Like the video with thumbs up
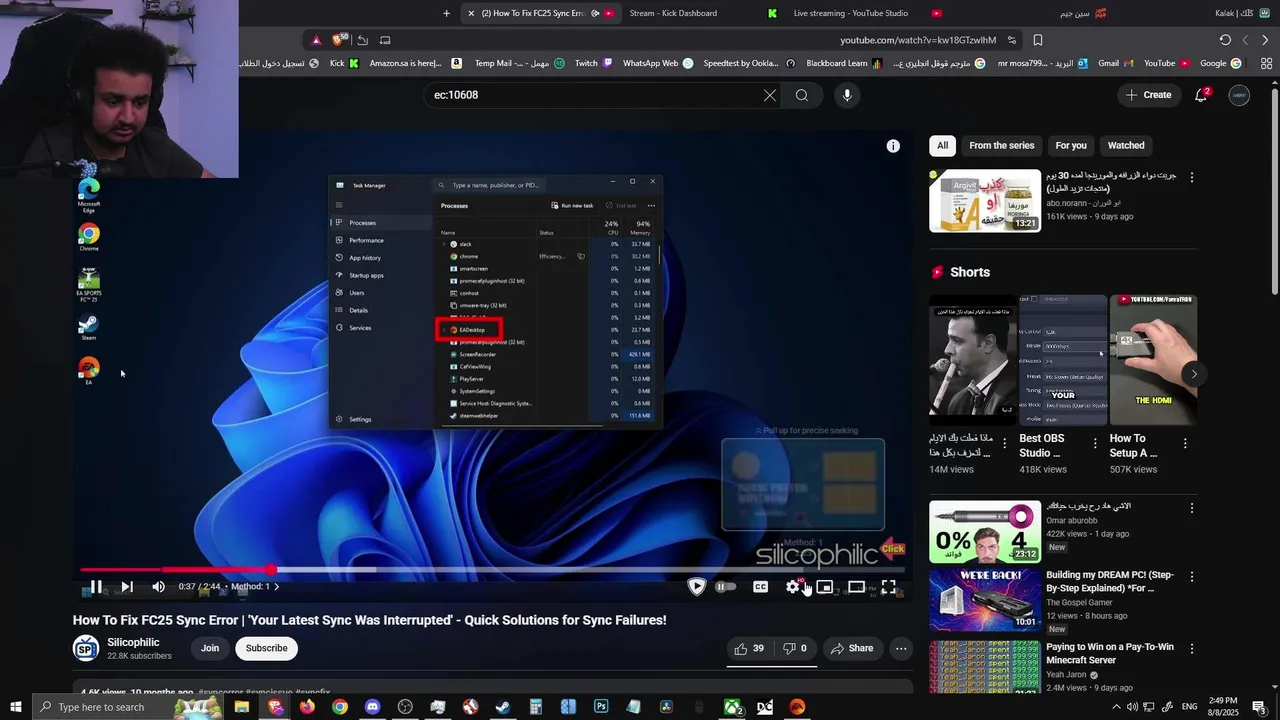 [749, 648]
